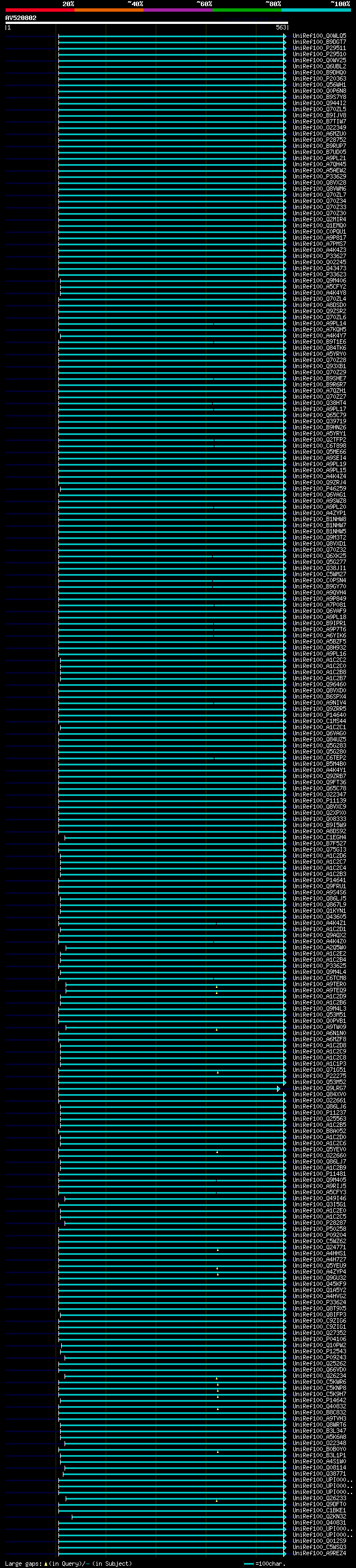The width and height of the screenshot is (356, 1568).
Task: Select the UniRef100_Q08333 label
Action: pos(319,819)
